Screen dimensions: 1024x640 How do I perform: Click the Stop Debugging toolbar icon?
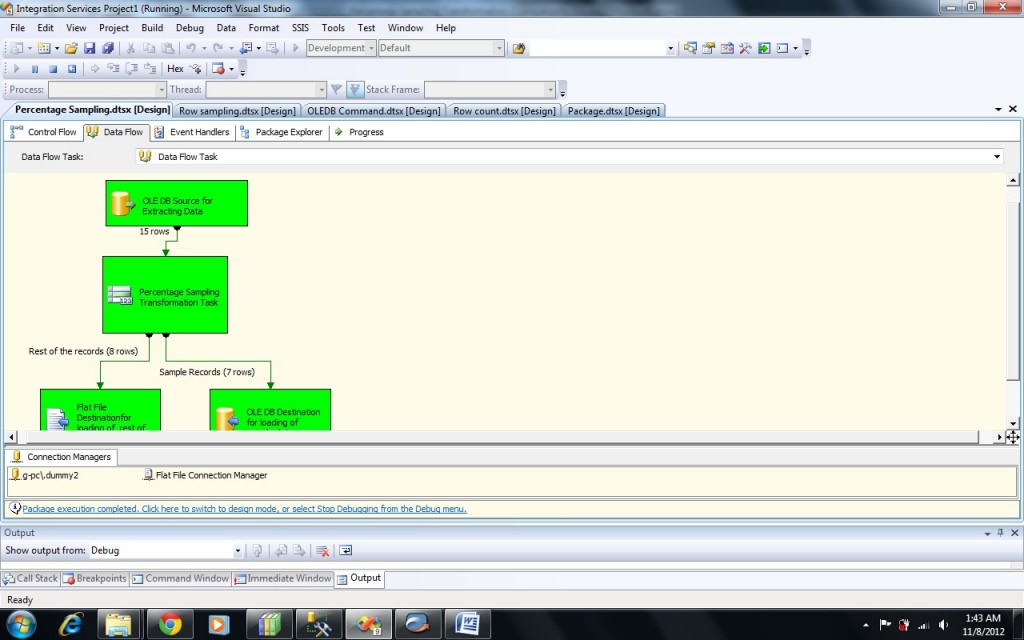tap(53, 69)
